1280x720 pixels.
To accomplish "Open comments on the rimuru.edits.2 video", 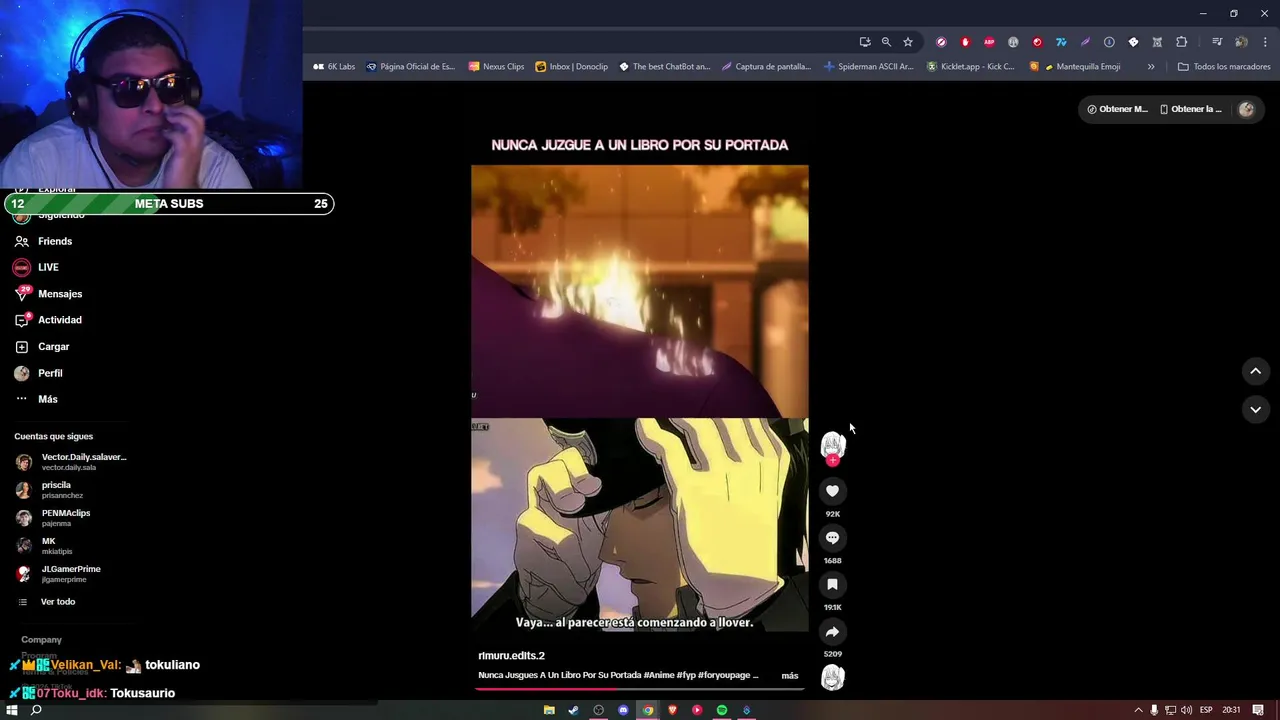I will [832, 538].
